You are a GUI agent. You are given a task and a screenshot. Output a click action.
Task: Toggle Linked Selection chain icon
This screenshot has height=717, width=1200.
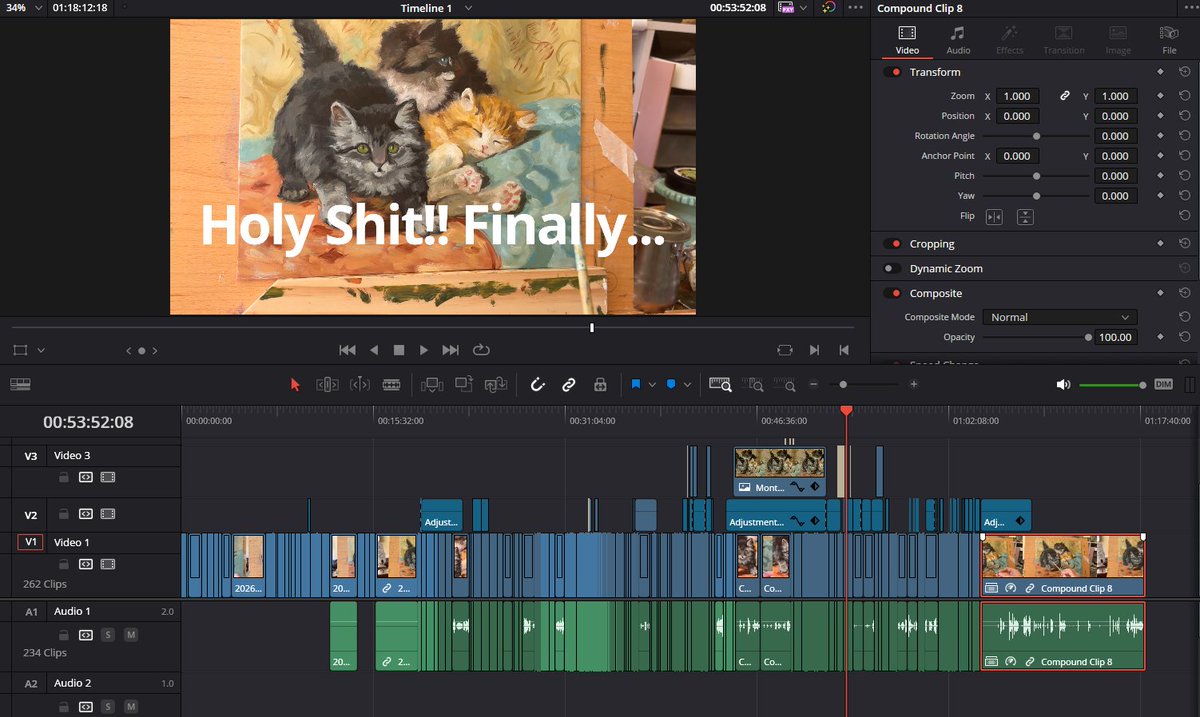pyautogui.click(x=568, y=384)
